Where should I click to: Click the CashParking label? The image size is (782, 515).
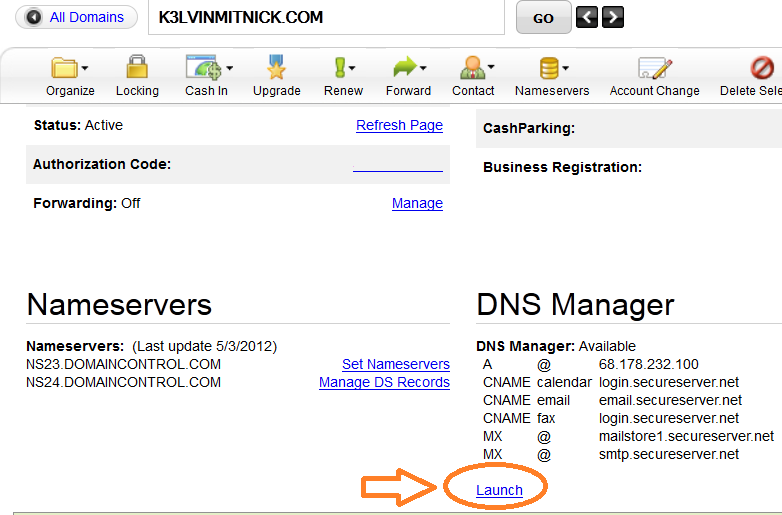click(x=529, y=129)
